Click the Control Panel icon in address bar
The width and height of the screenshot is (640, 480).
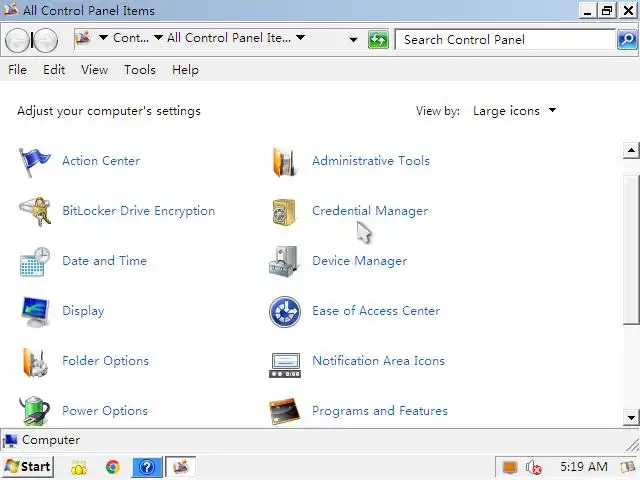click(83, 38)
